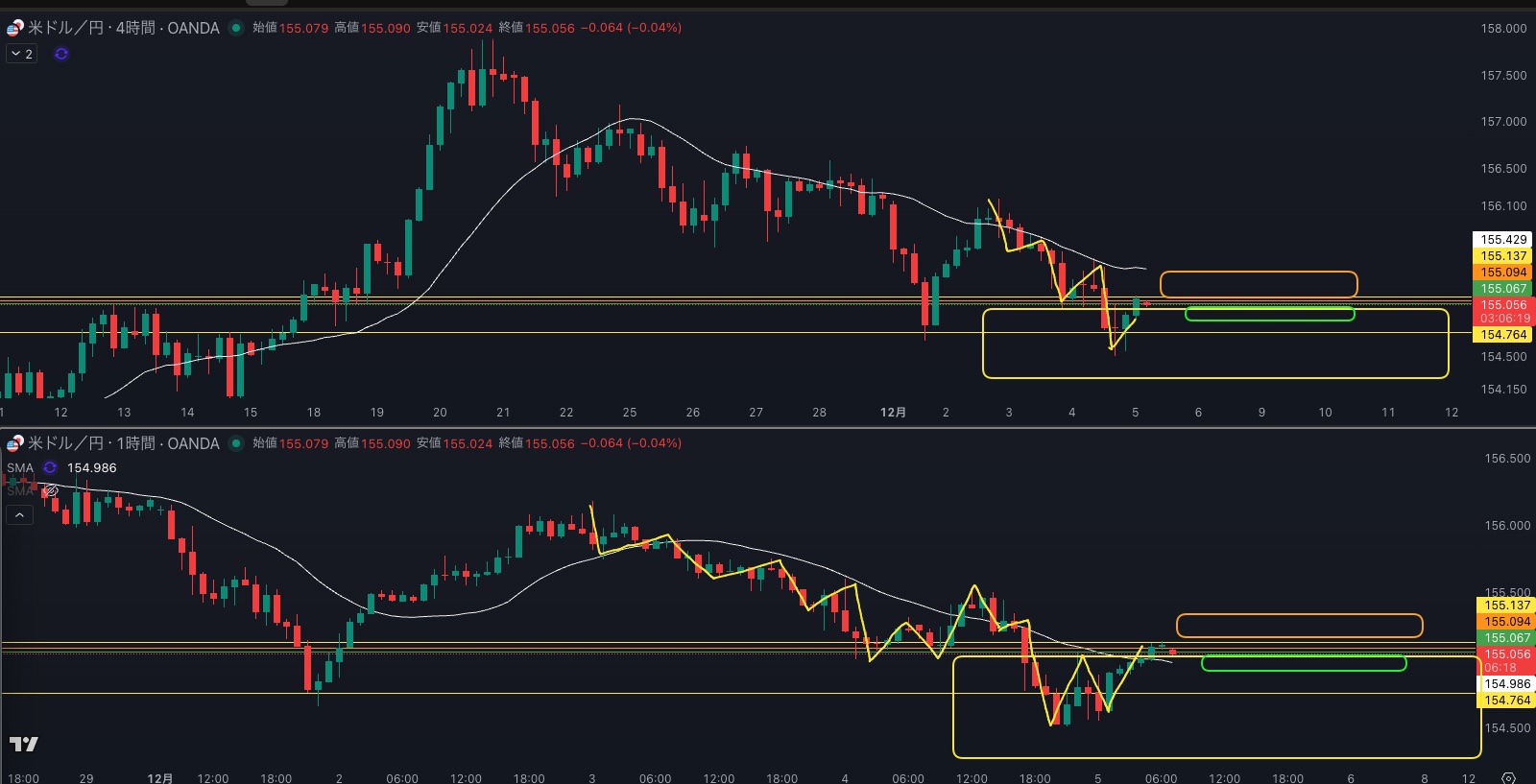
Task: Expand the collapsed indicator legend showing 2
Action: [22, 54]
